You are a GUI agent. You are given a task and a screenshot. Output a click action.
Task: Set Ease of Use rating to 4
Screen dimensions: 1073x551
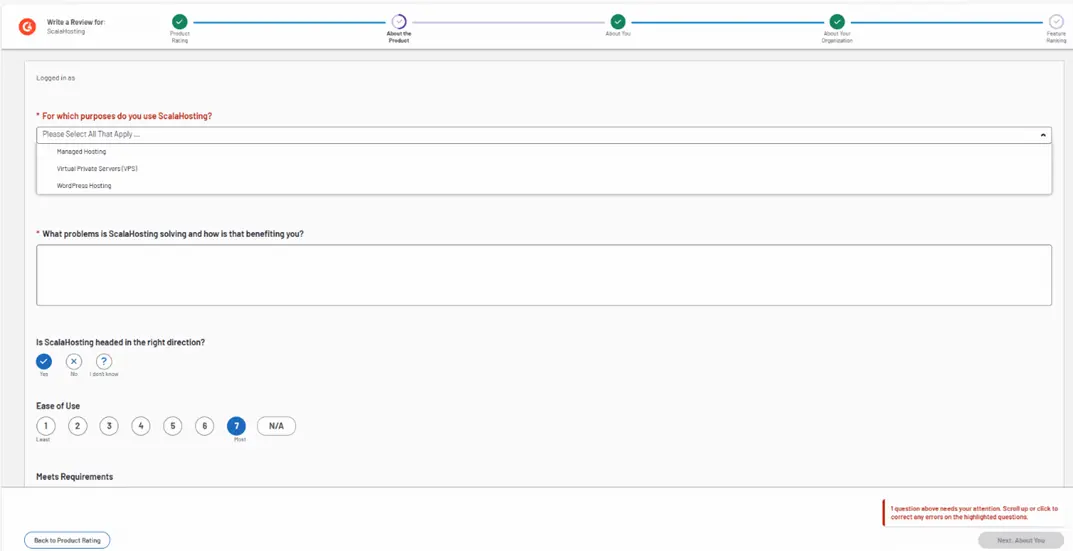[141, 426]
